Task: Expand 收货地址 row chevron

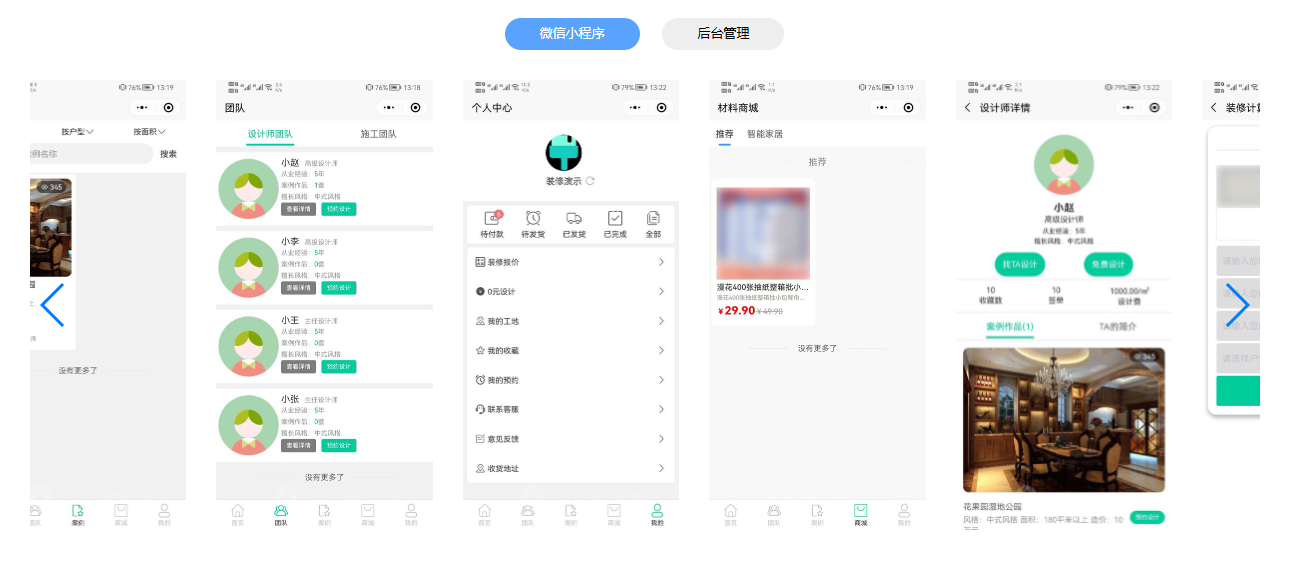Action: [x=661, y=468]
